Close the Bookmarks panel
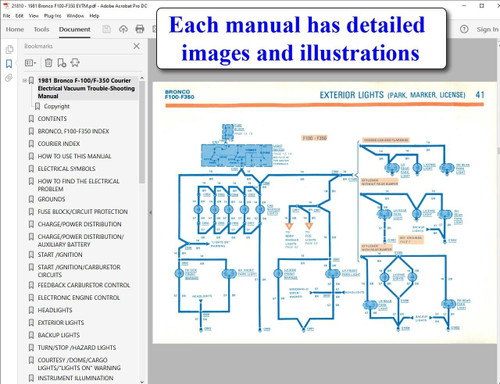This screenshot has height=384, width=500. (x=137, y=46)
